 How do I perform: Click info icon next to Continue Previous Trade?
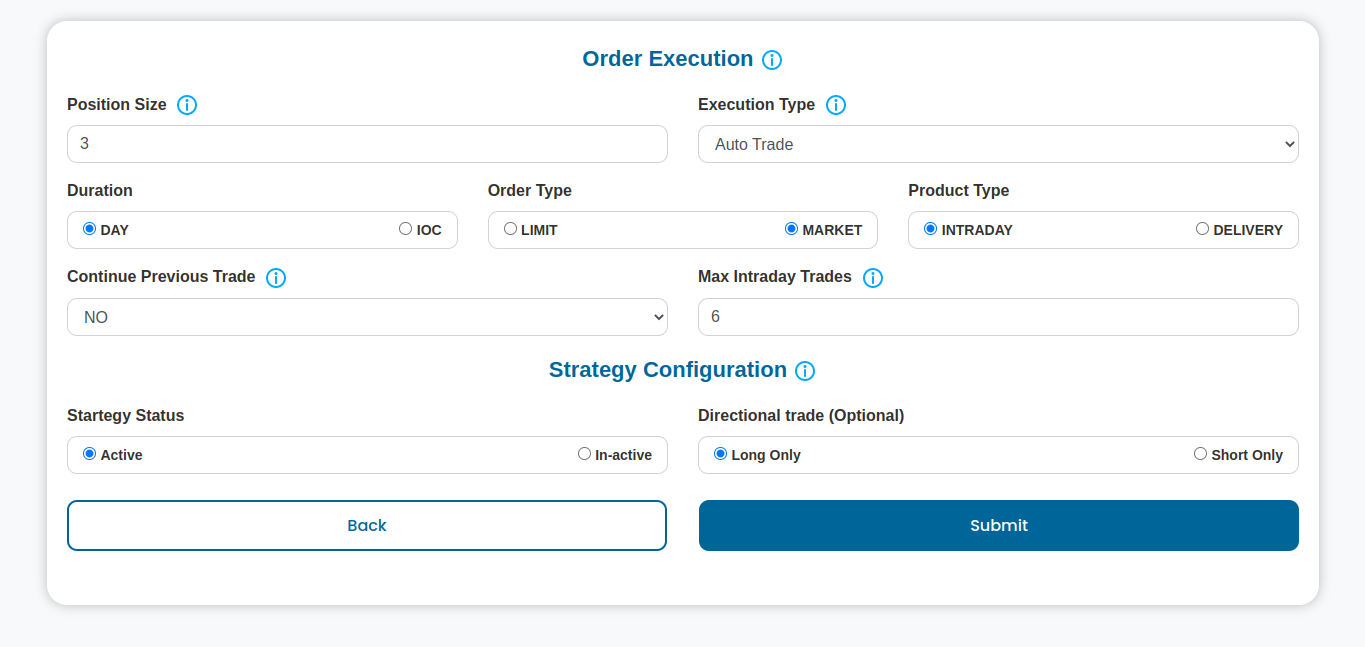coord(276,278)
